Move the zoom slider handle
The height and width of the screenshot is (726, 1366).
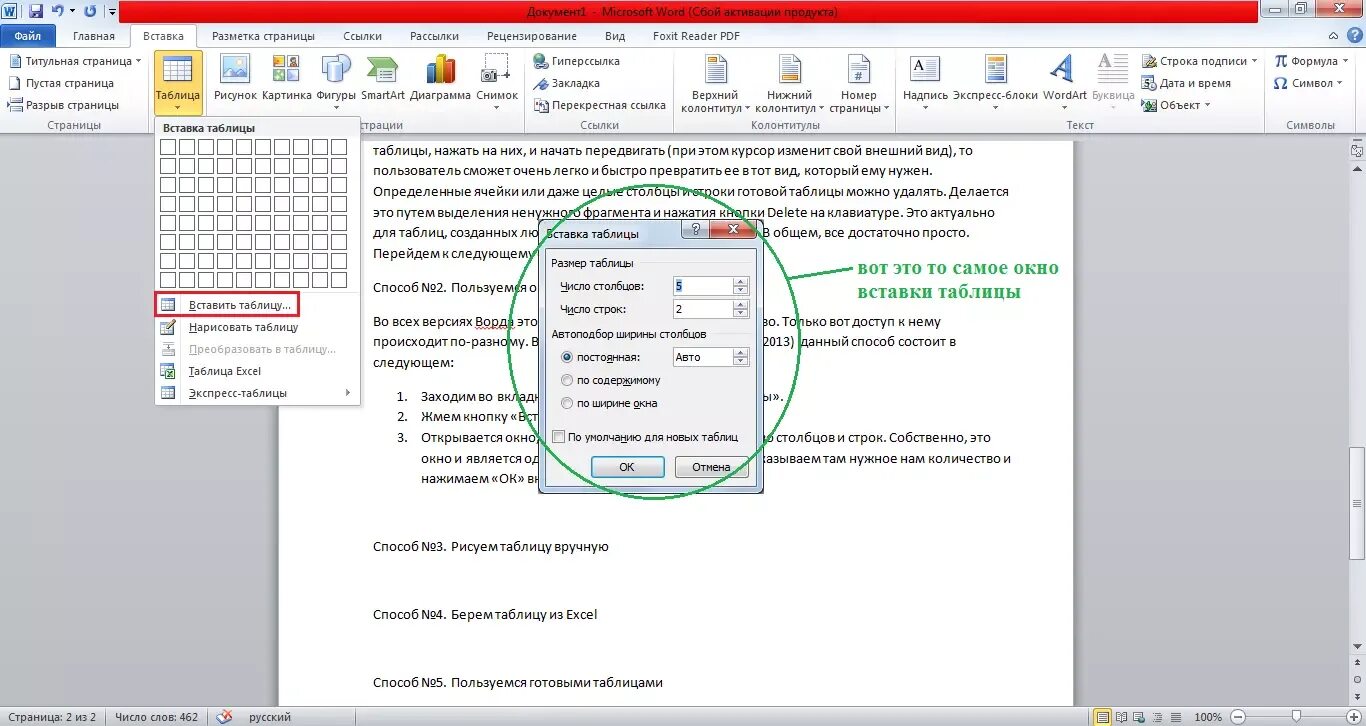tap(1296, 717)
